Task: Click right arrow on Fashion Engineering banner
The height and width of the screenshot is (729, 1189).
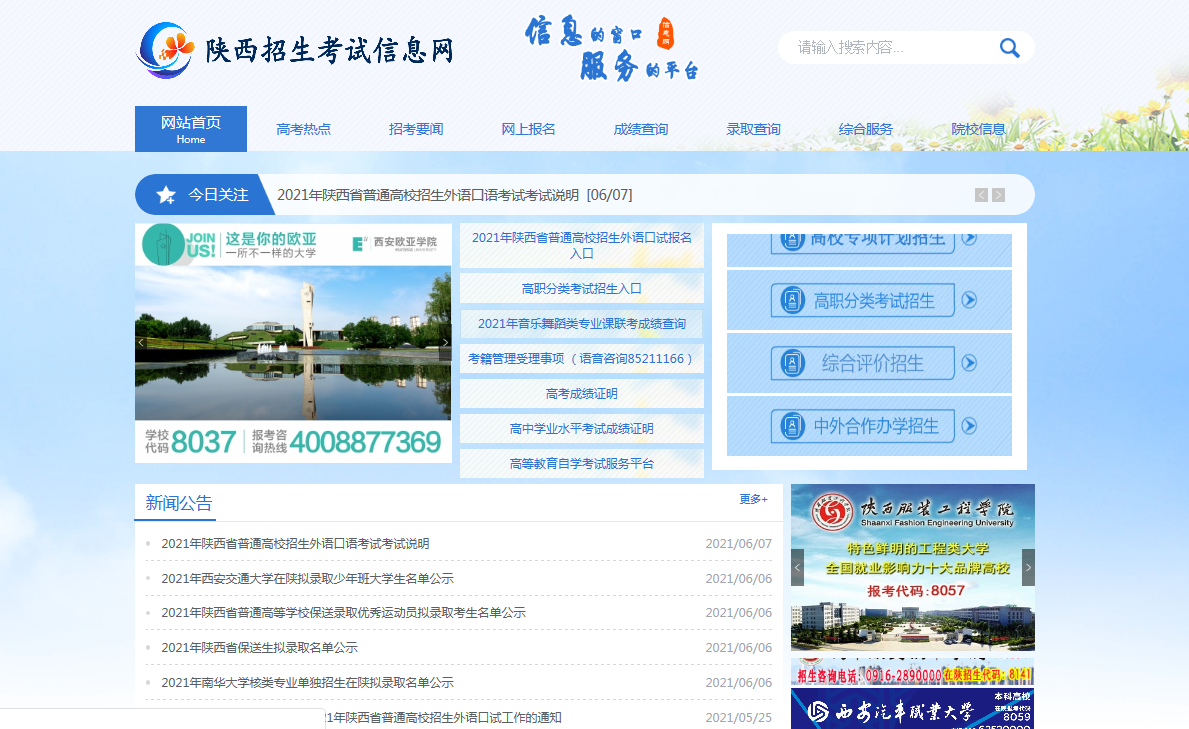Action: (1028, 567)
